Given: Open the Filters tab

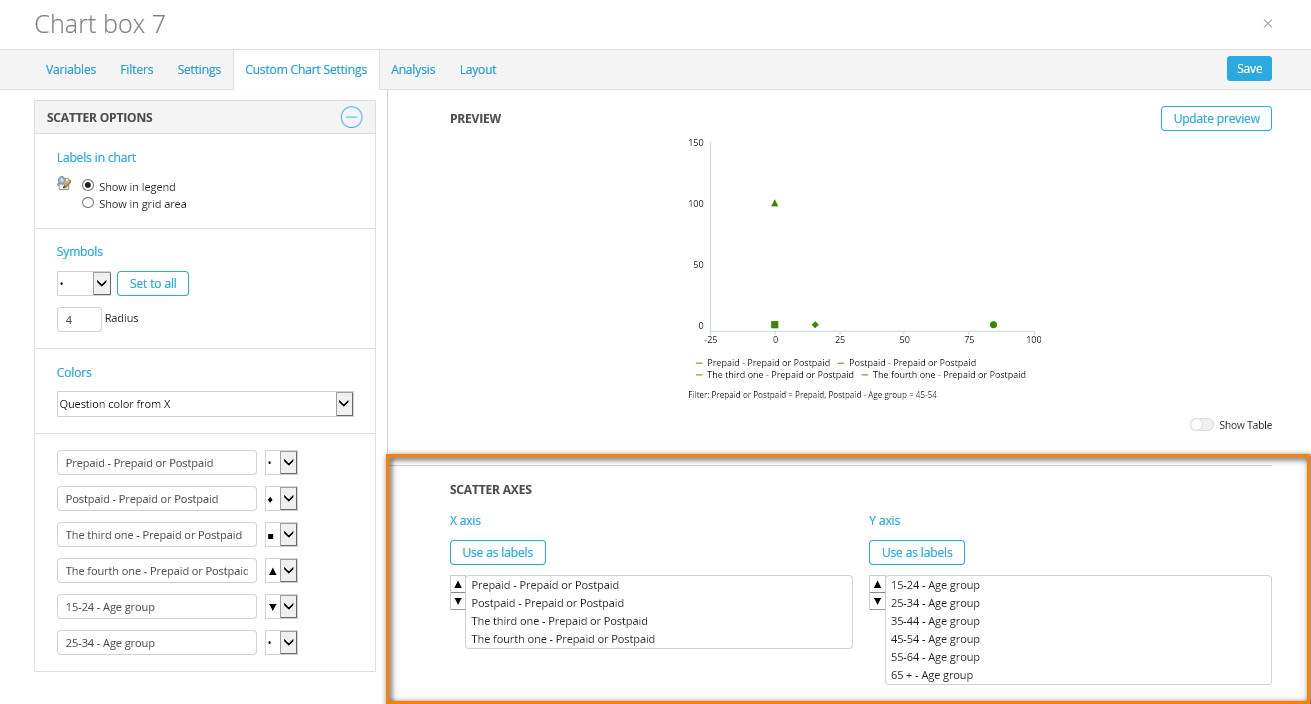Looking at the screenshot, I should click(137, 70).
